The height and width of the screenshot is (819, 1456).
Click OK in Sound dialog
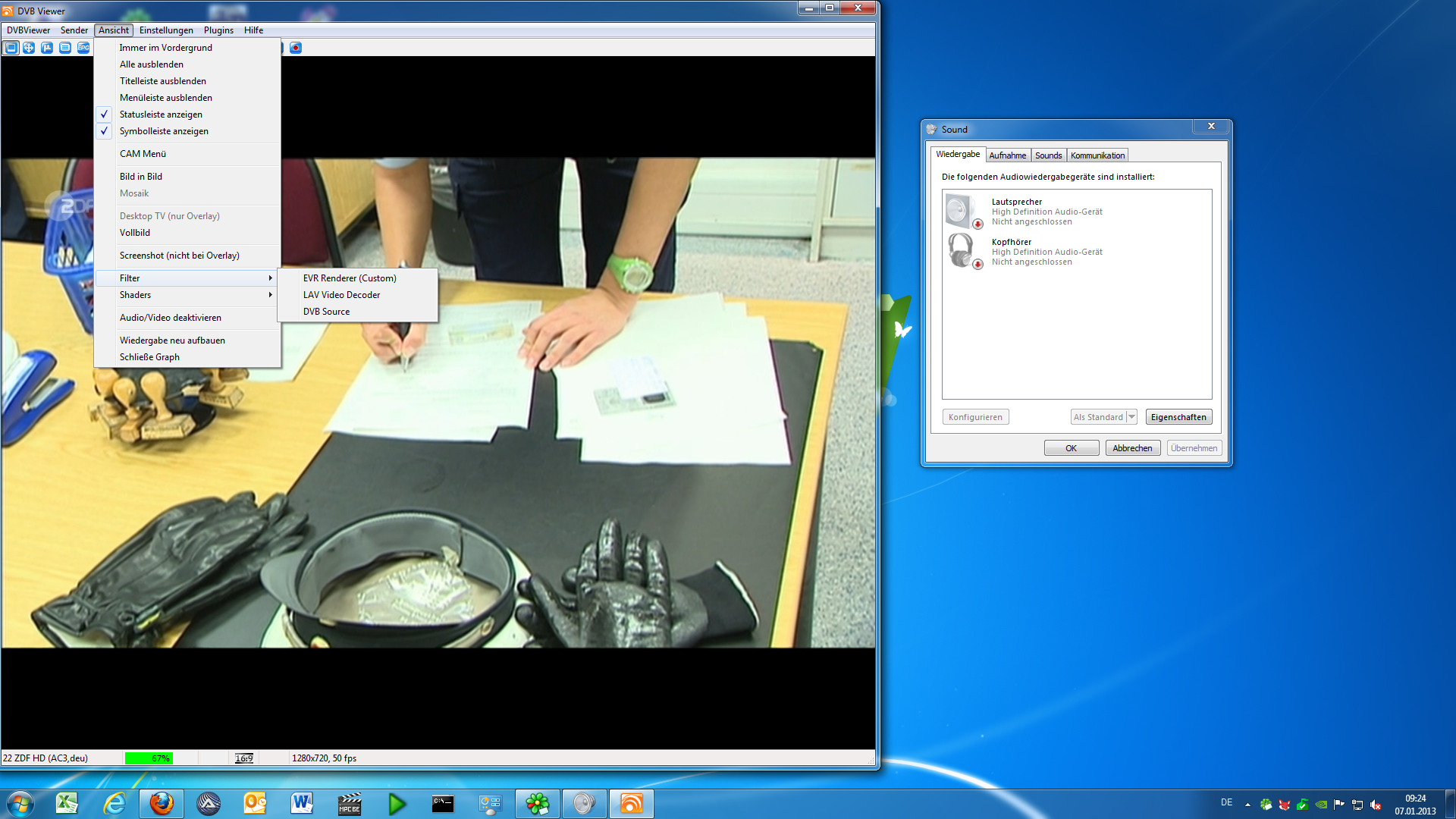pos(1071,448)
